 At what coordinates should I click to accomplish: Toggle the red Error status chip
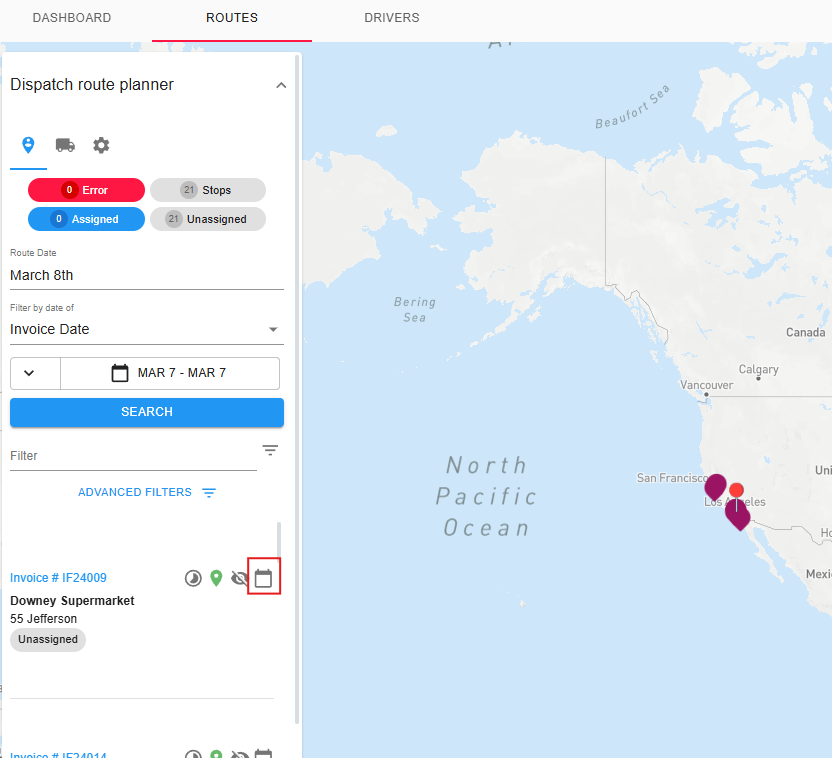coord(86,190)
